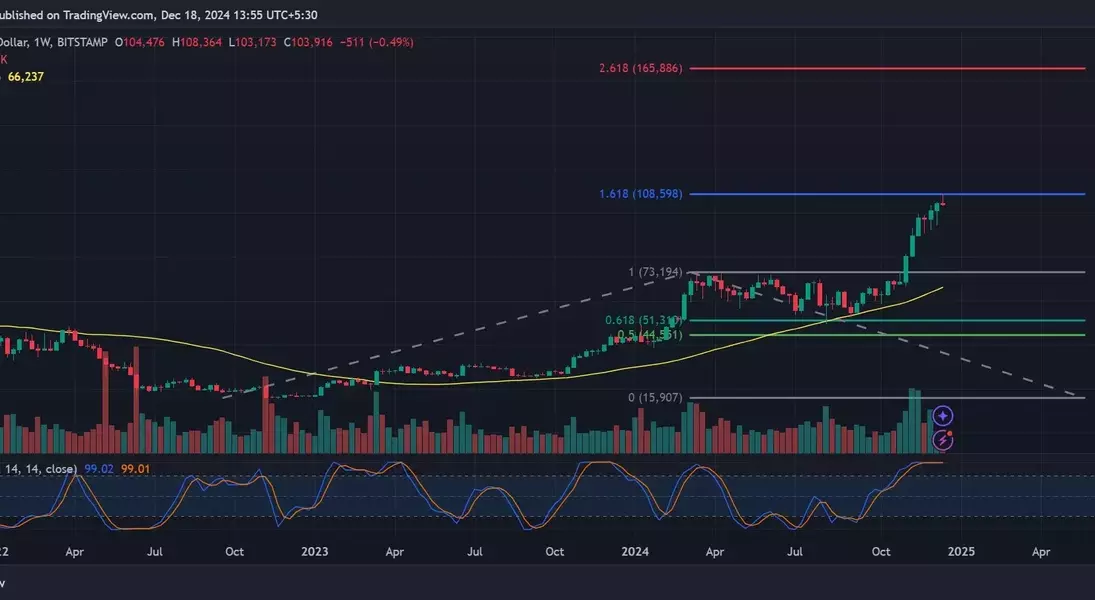
Task: Click the purple sparkle icon on the chart
Action: (x=942, y=416)
